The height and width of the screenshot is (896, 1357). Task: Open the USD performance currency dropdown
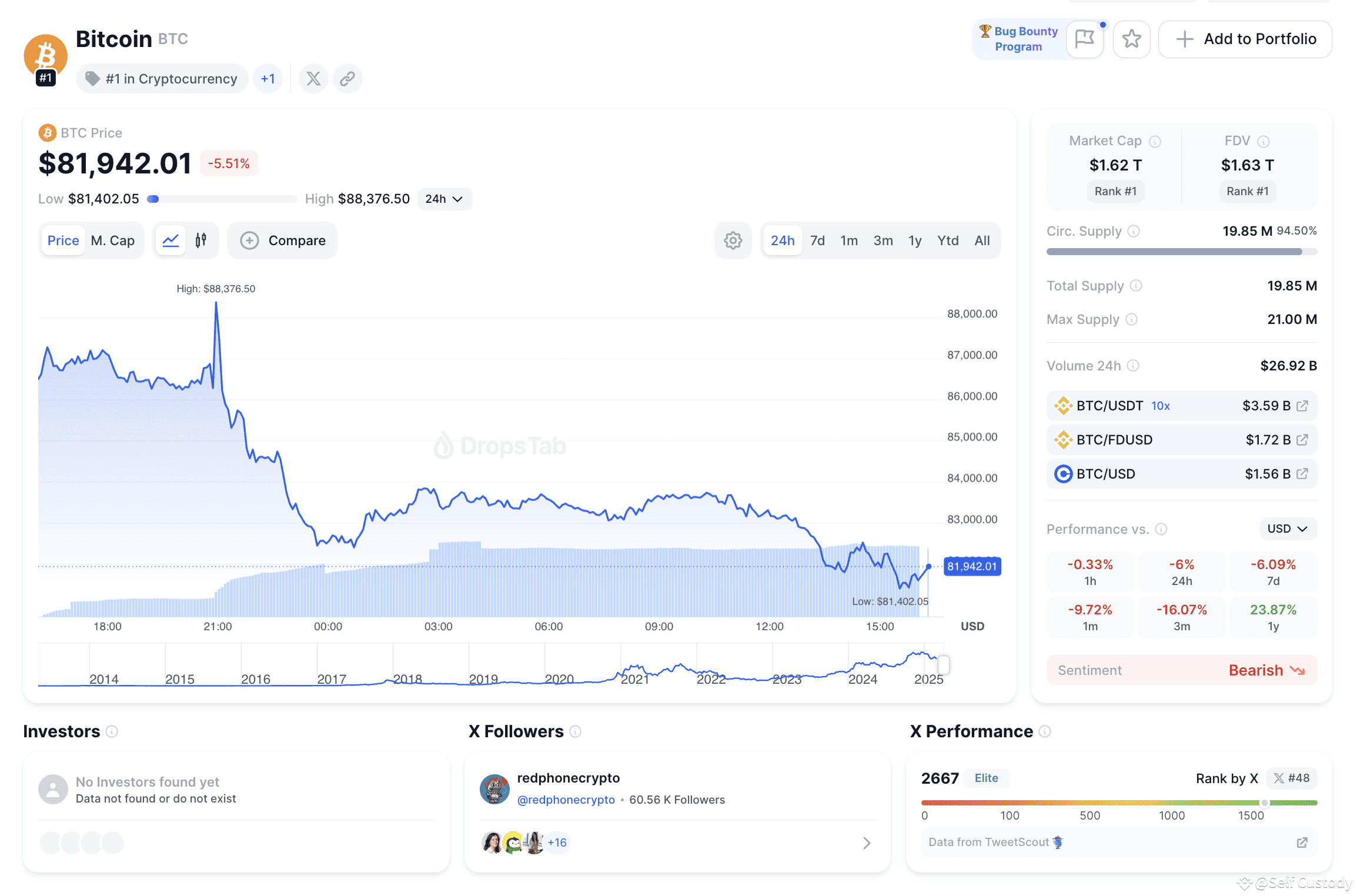point(1288,529)
